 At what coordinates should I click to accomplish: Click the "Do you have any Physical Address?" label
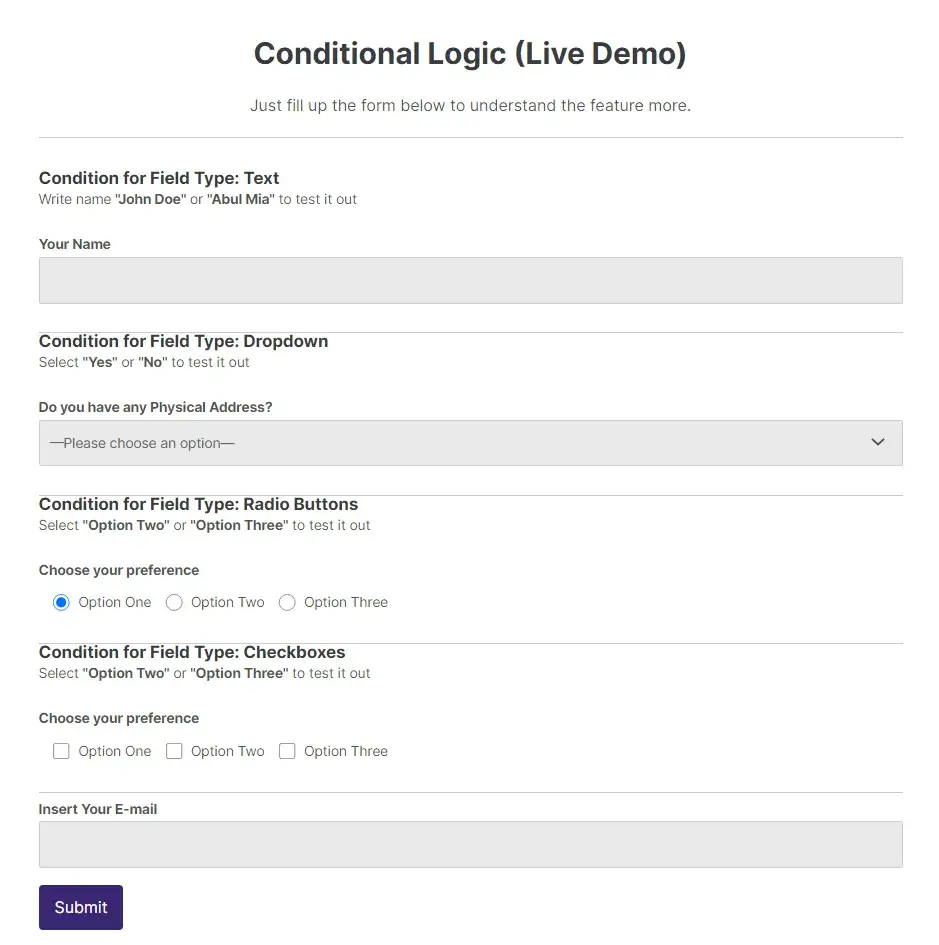155,407
